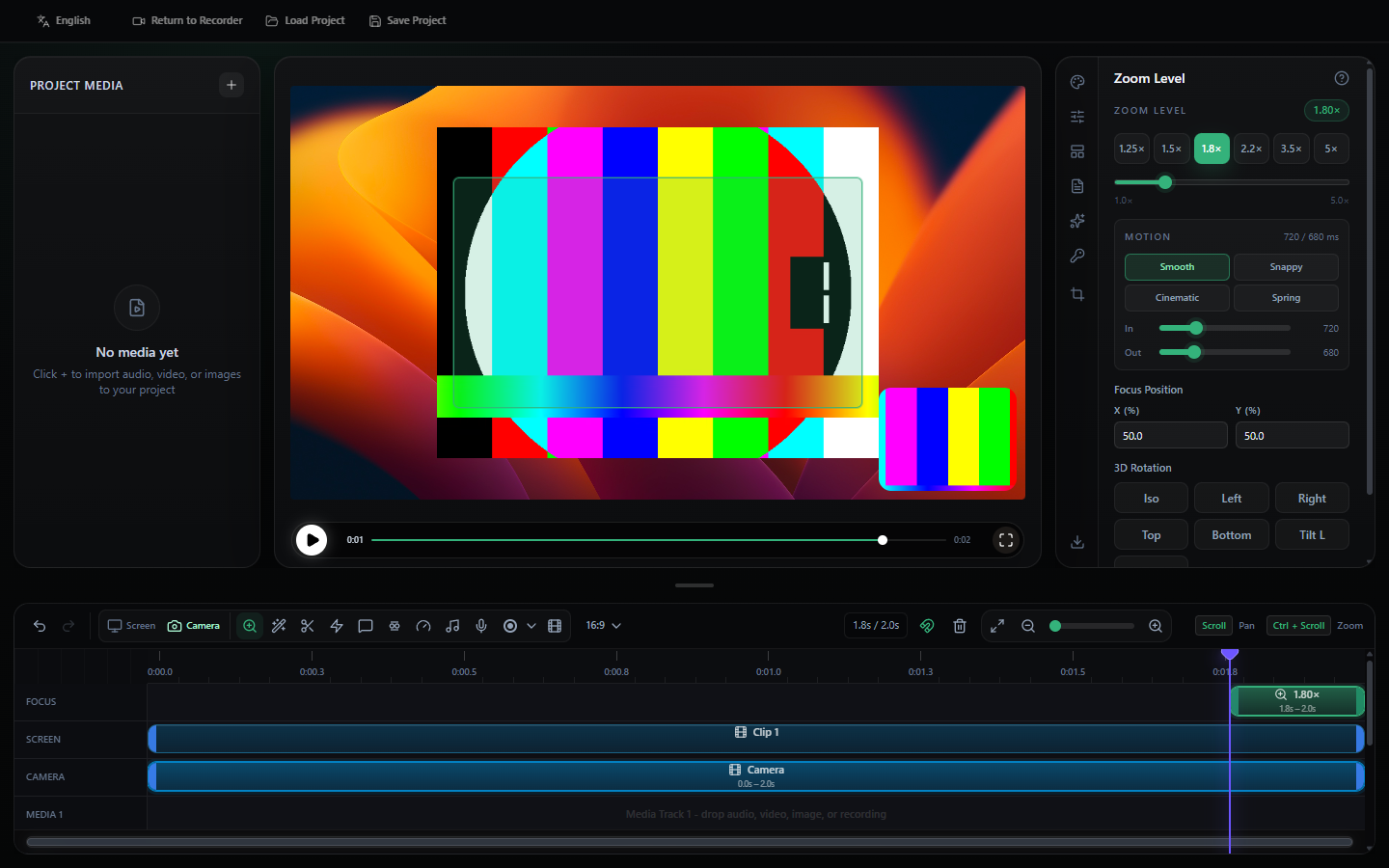
Task: Click the redo arrow icon
Action: [x=68, y=626]
